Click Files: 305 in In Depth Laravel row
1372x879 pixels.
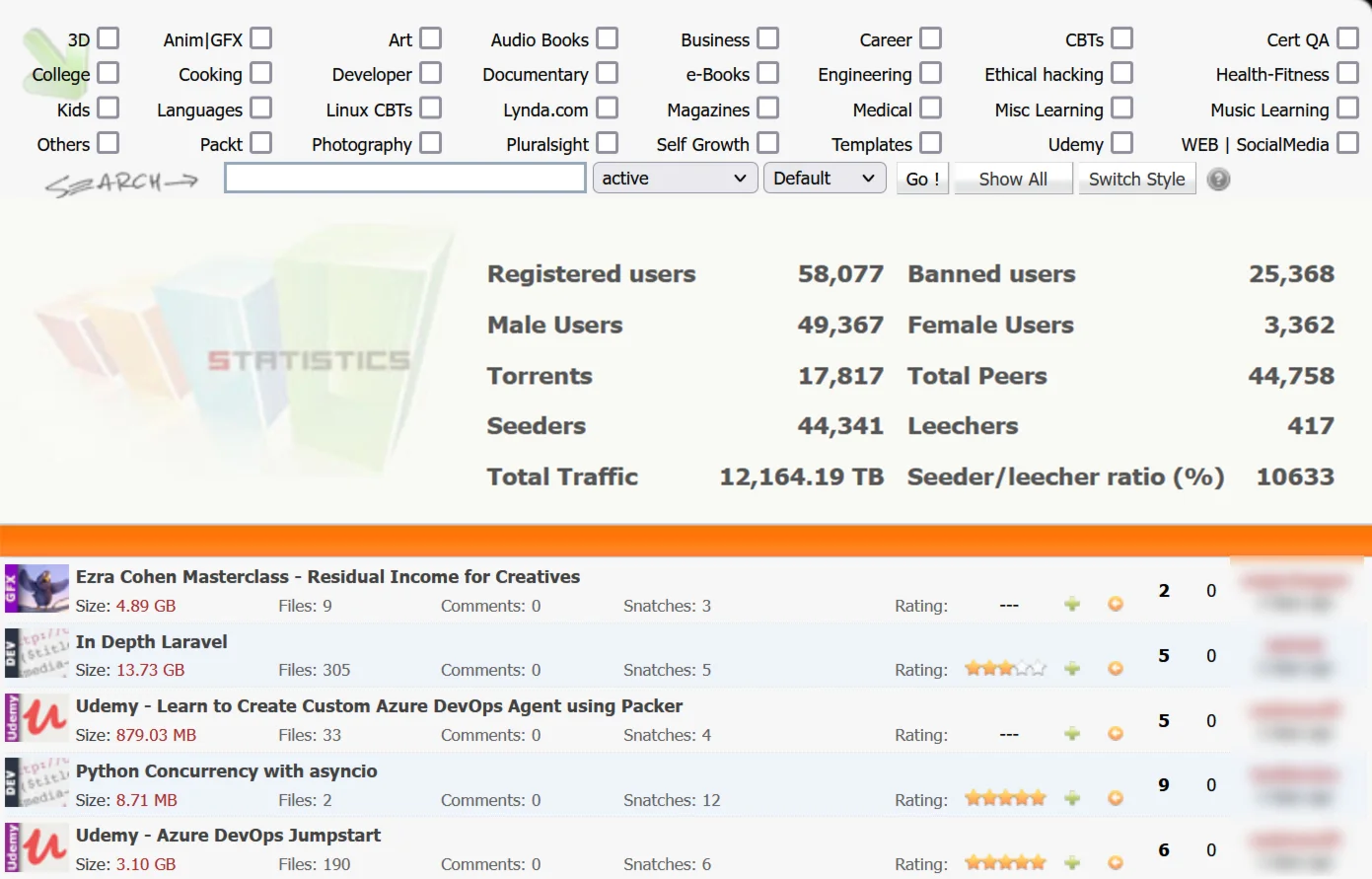tap(314, 670)
